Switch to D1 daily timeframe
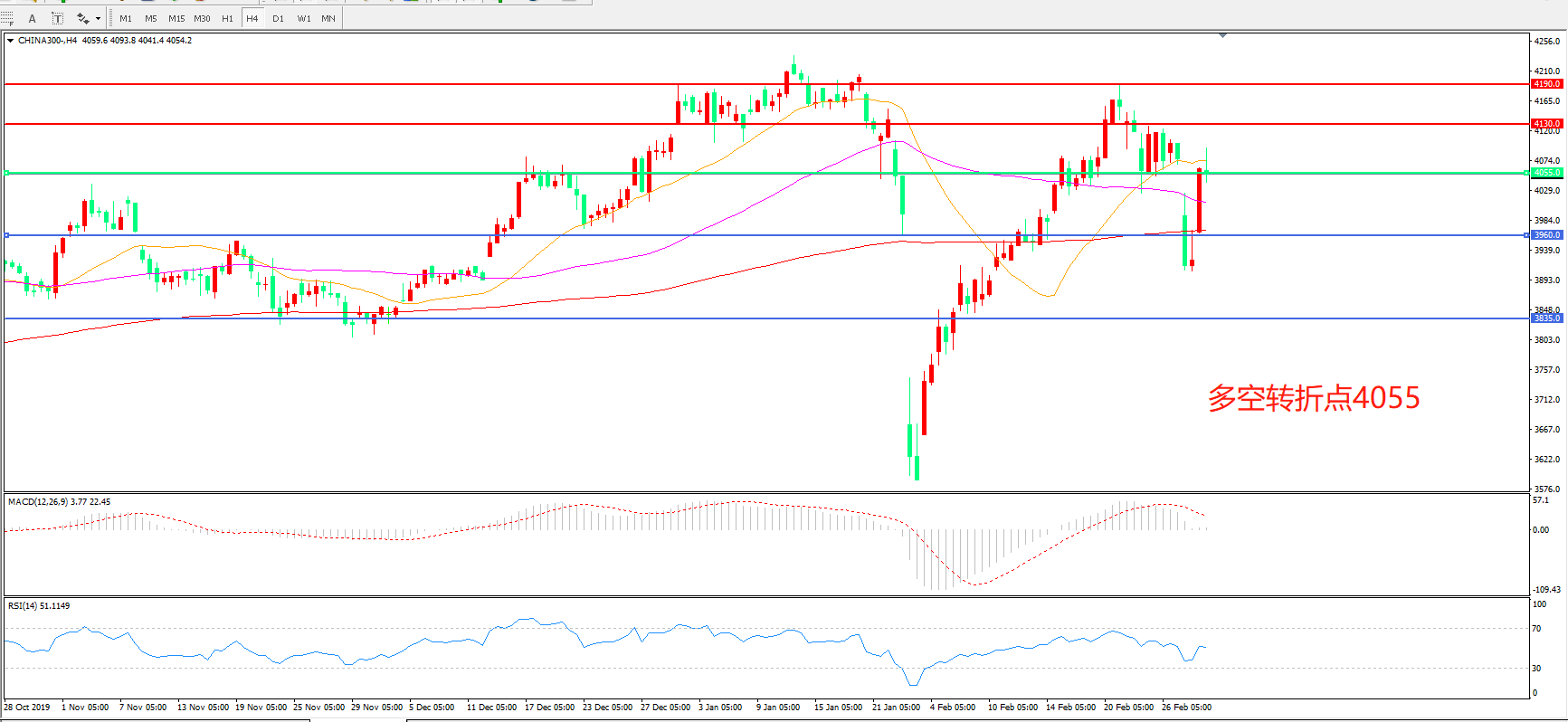The image size is (1568, 722). (278, 18)
